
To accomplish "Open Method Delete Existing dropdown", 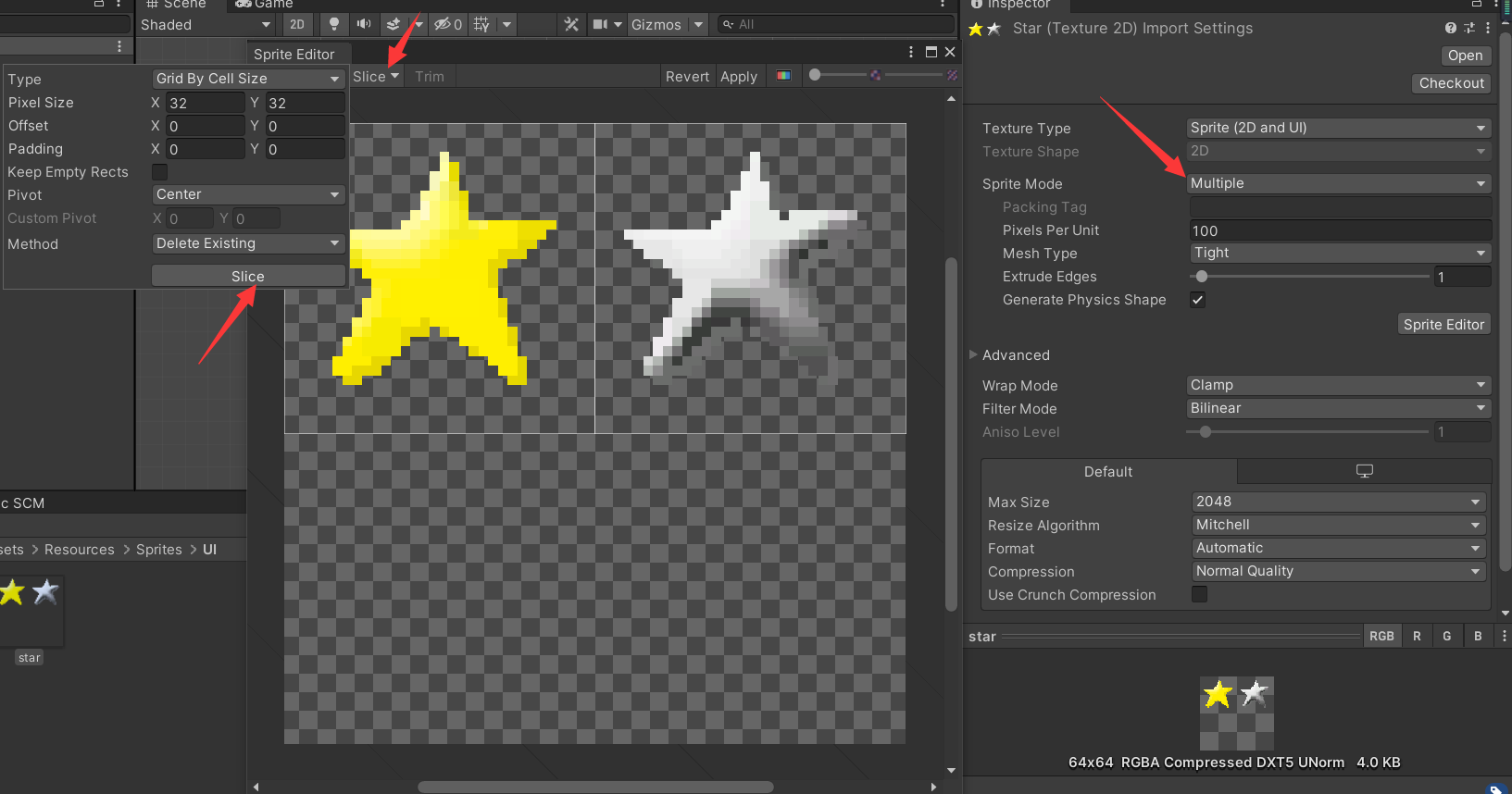I will pyautogui.click(x=248, y=243).
